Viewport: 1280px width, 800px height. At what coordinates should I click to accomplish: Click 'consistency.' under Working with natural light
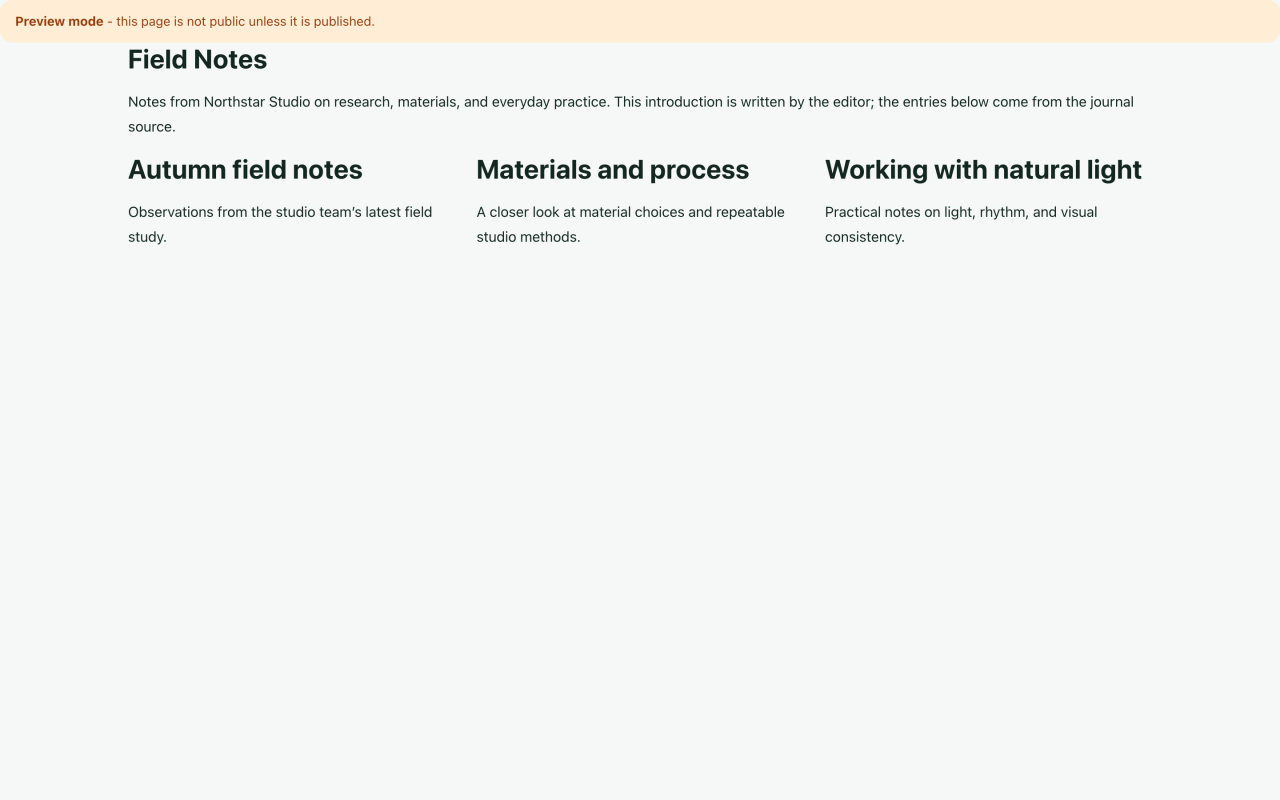coord(865,237)
